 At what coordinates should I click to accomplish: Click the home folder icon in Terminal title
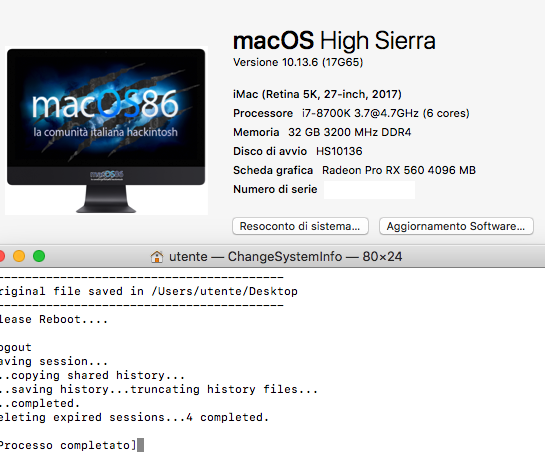(157, 257)
